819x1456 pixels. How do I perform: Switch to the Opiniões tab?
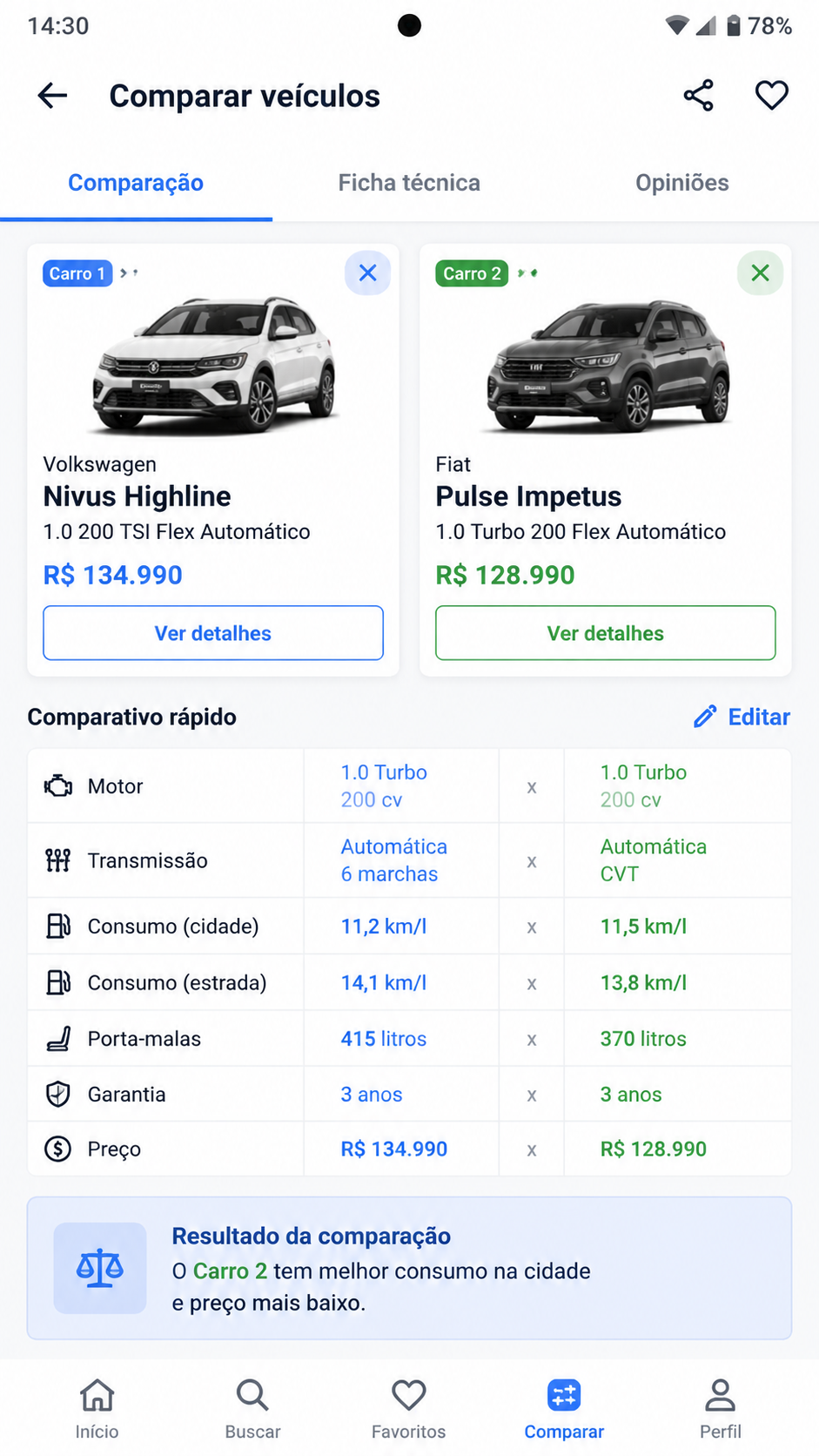point(682,183)
